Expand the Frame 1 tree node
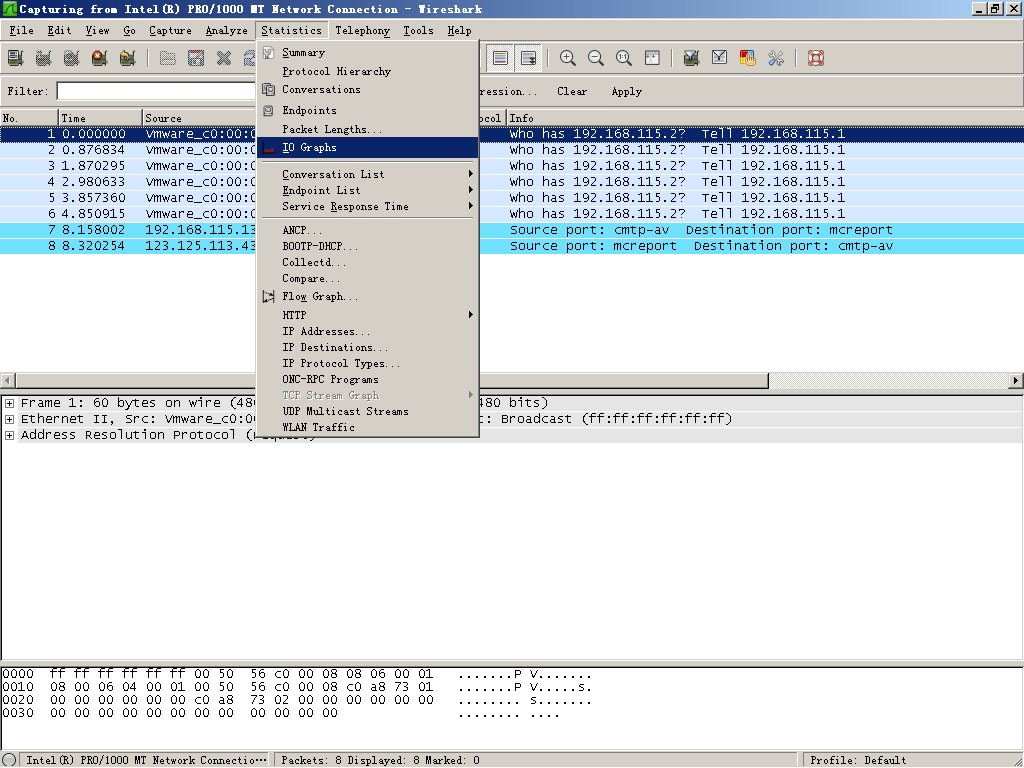This screenshot has width=1024, height=768. pyautogui.click(x=9, y=404)
